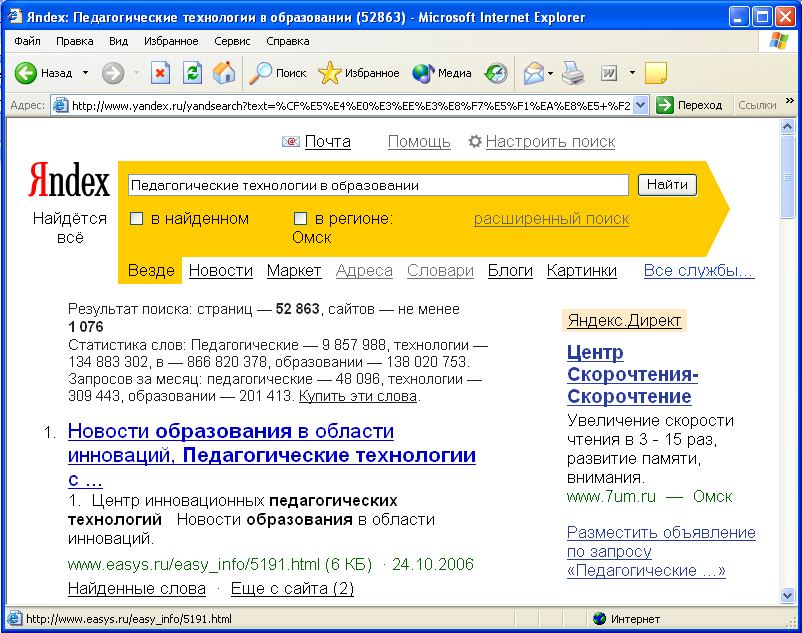Viewport: 802px width, 633px height.
Task: Click the Forward arrow toolbar icon
Action: [x=113, y=73]
